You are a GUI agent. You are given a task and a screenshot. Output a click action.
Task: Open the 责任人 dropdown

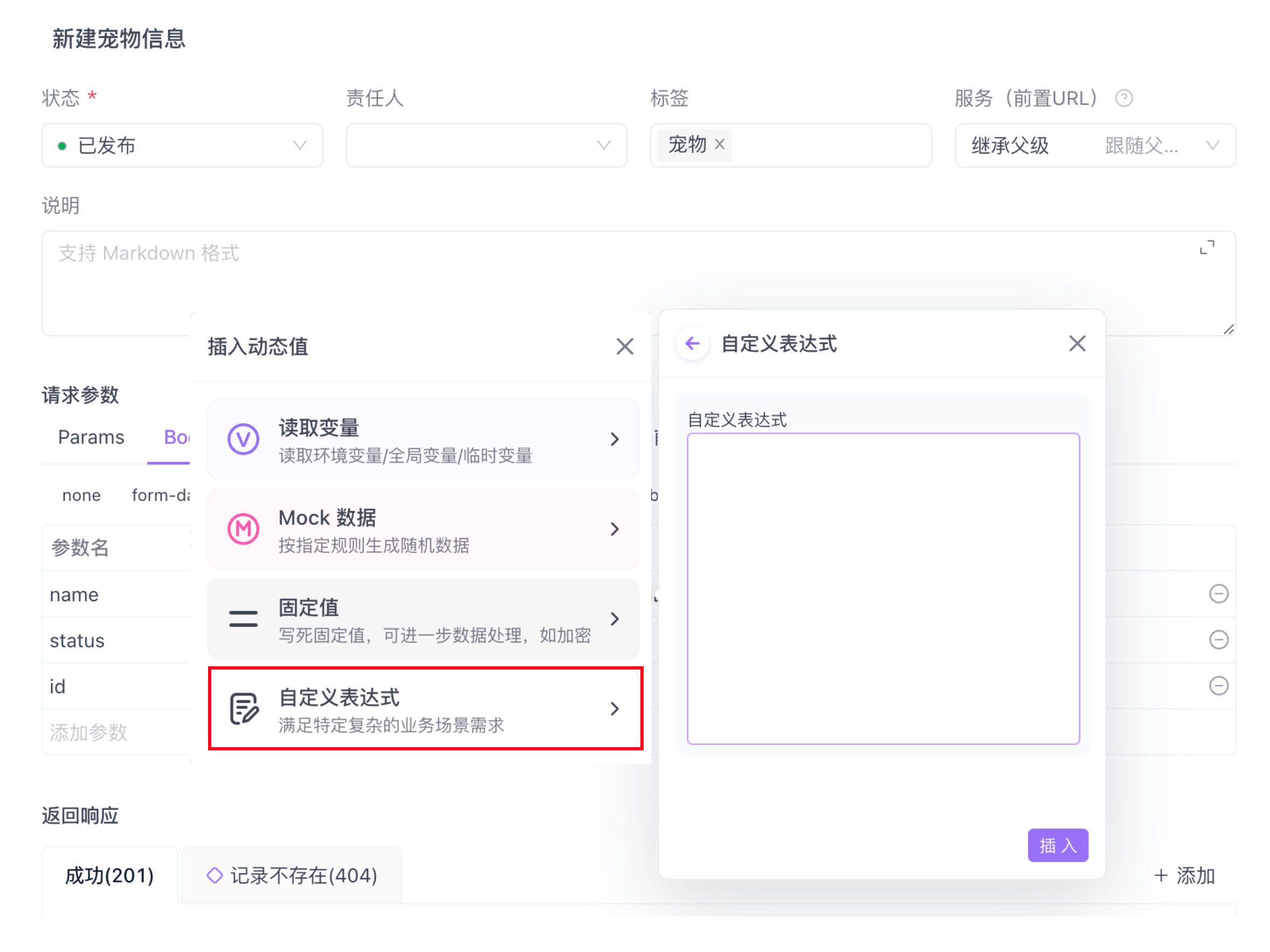click(x=486, y=145)
